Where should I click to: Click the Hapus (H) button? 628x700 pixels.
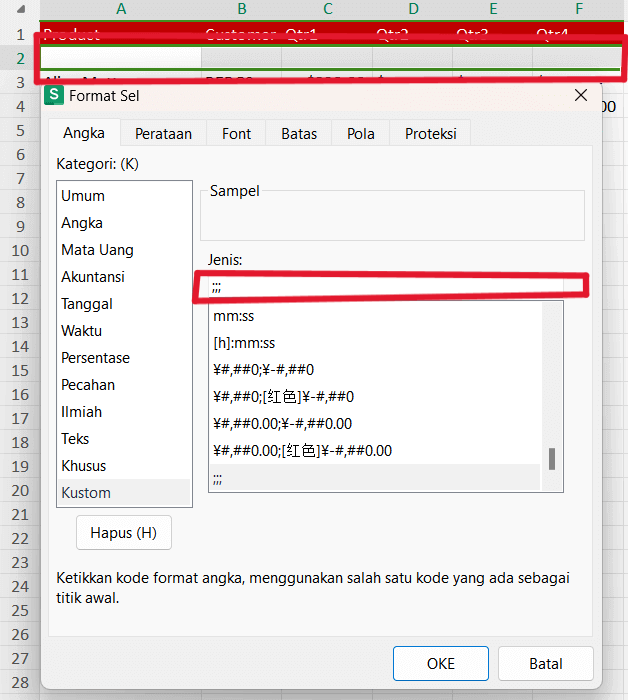coord(124,533)
